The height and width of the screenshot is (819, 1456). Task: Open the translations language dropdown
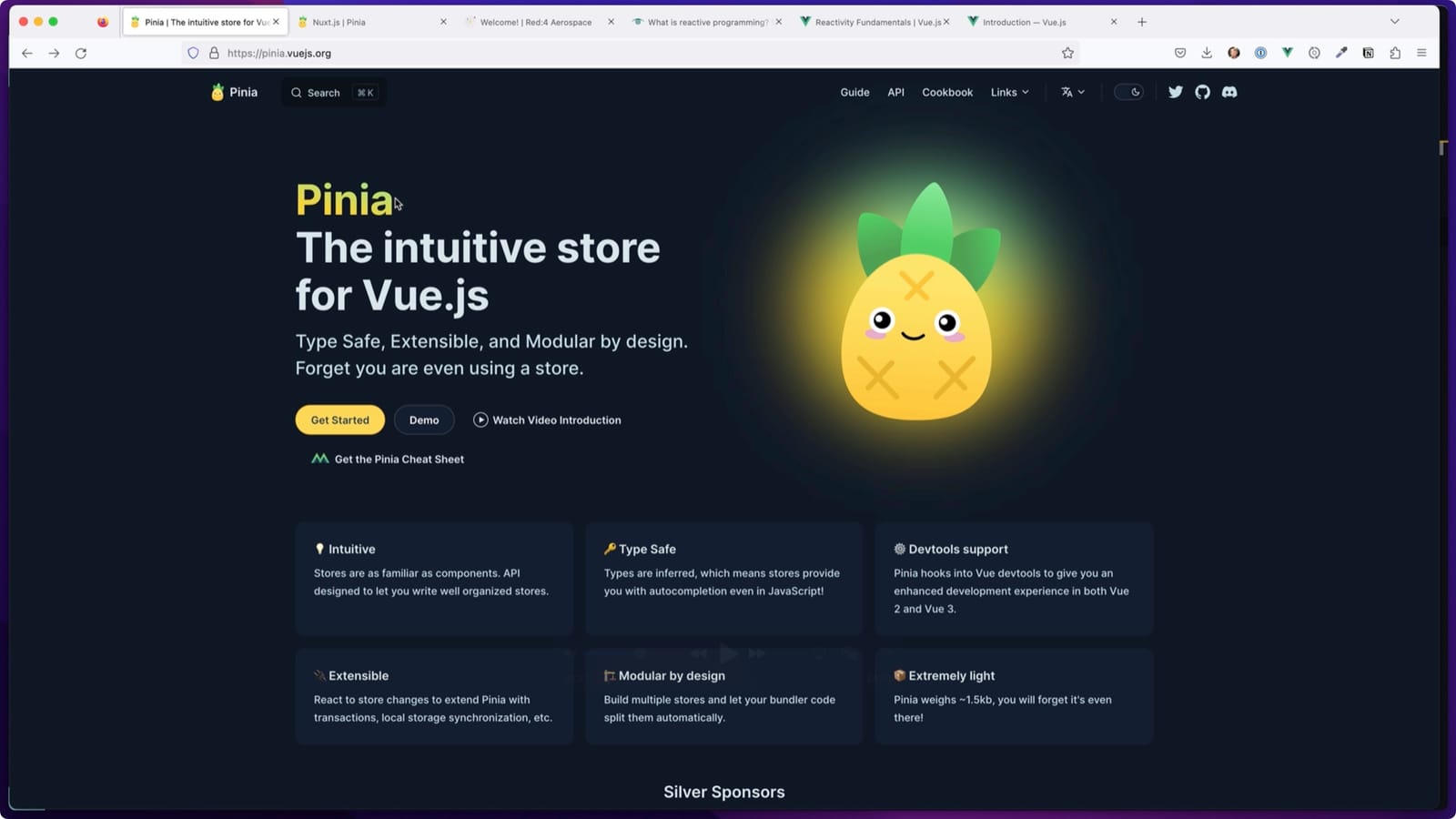point(1072,92)
